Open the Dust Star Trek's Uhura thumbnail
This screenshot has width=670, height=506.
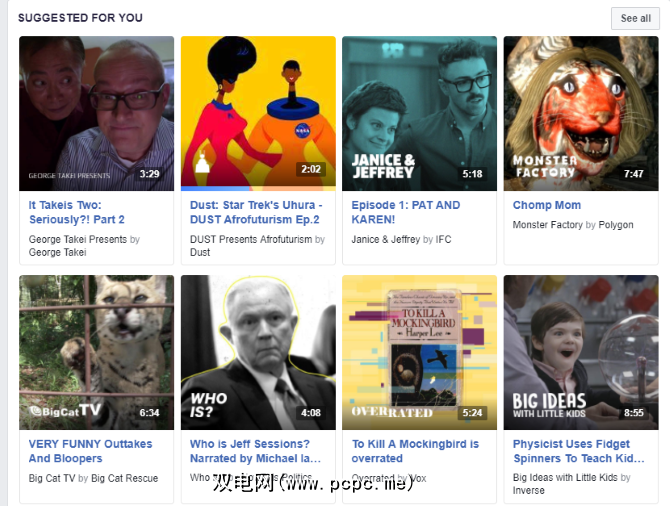[x=258, y=113]
